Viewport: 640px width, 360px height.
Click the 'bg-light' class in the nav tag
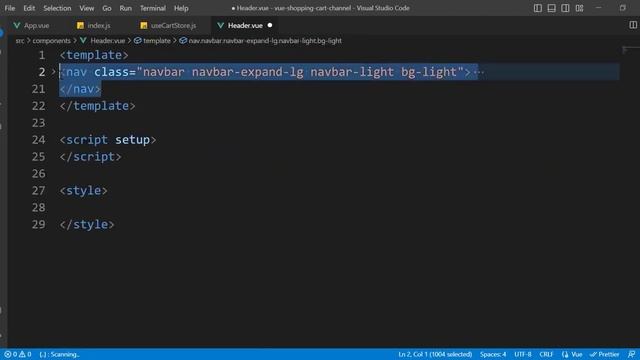point(429,72)
